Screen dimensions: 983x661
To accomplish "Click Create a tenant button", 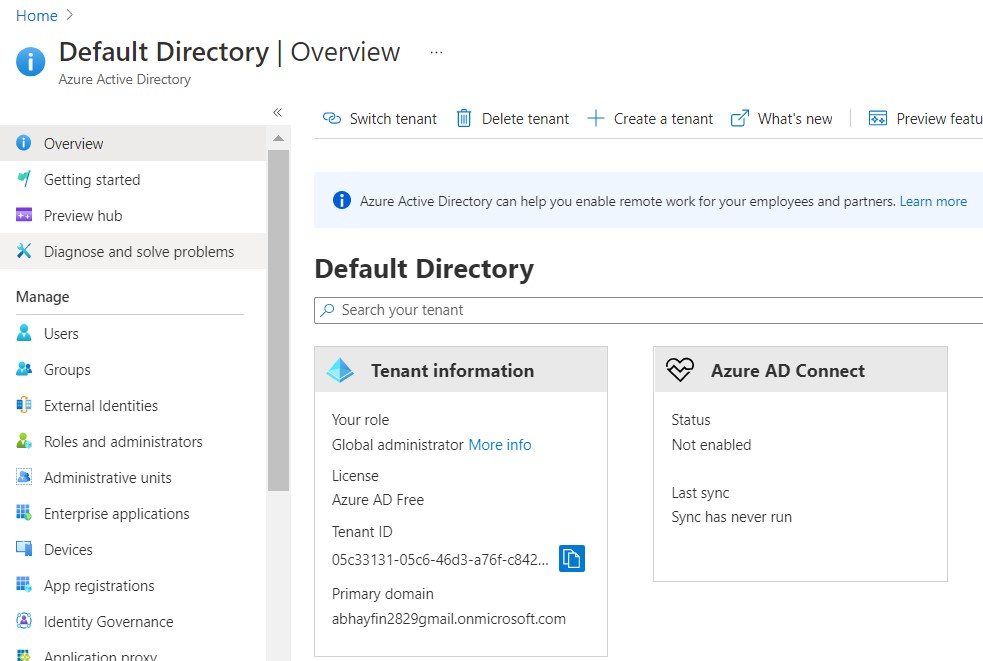I will [650, 118].
